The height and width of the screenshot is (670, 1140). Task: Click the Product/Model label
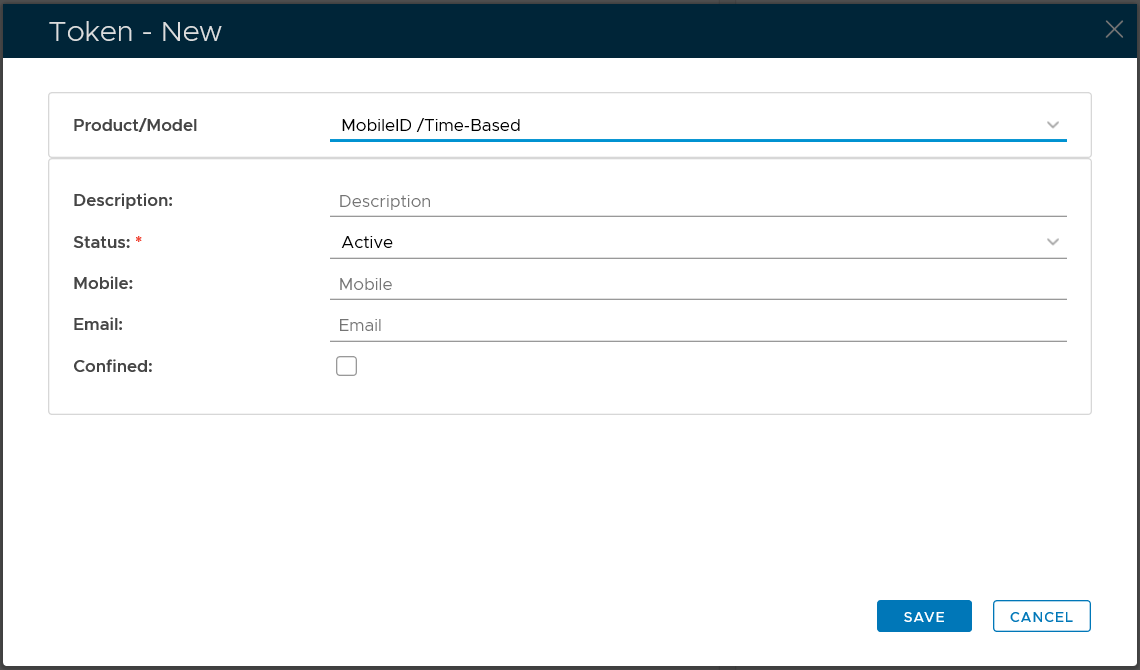(x=135, y=125)
